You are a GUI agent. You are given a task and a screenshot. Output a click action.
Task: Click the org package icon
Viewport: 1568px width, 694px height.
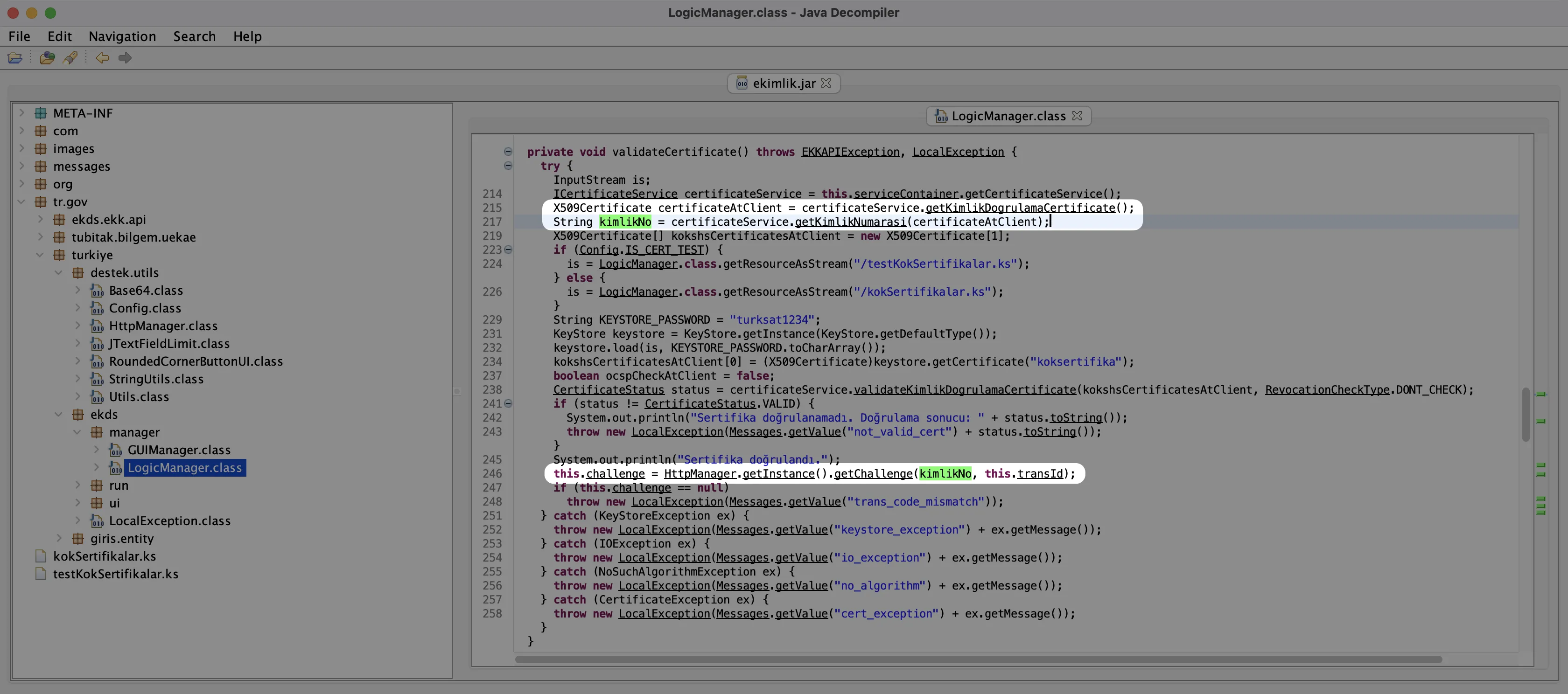41,184
